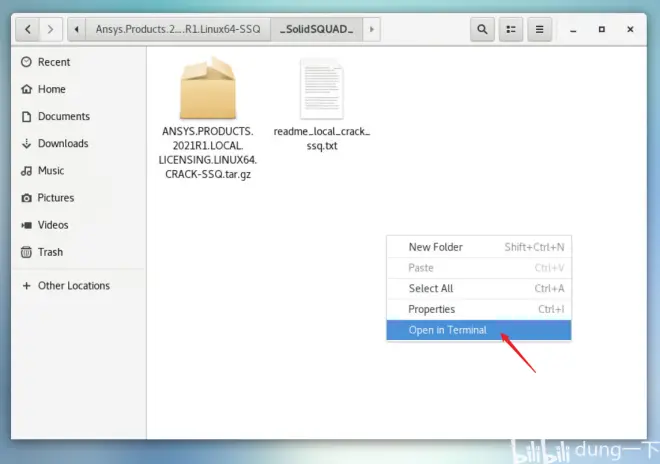Image resolution: width=660 pixels, height=464 pixels.
Task: Click the Recent clock icon
Action: [27, 62]
